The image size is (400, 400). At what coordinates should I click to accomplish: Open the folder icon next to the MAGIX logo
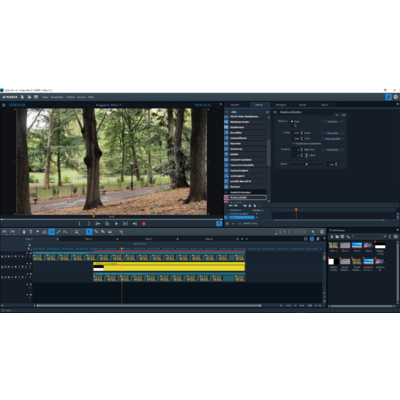click(29, 97)
